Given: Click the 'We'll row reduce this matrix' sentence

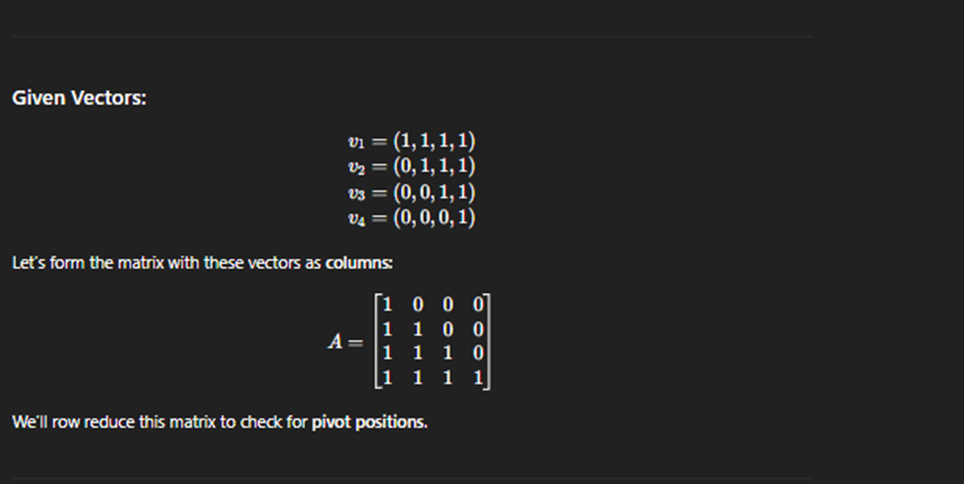Looking at the screenshot, I should tap(219, 422).
